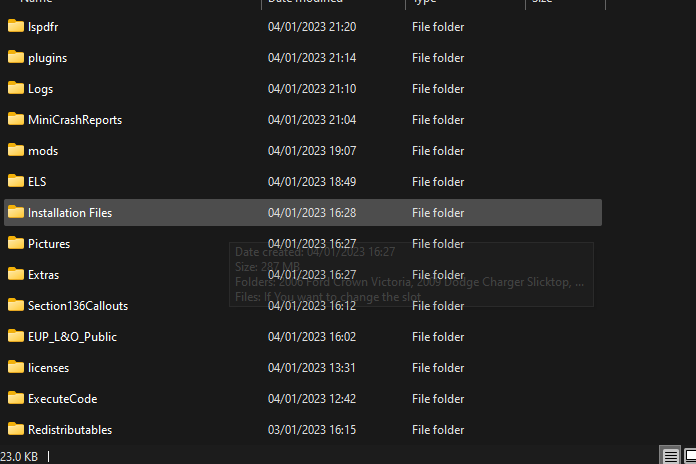
Task: Click the Redistributables folder name
Action: click(70, 430)
